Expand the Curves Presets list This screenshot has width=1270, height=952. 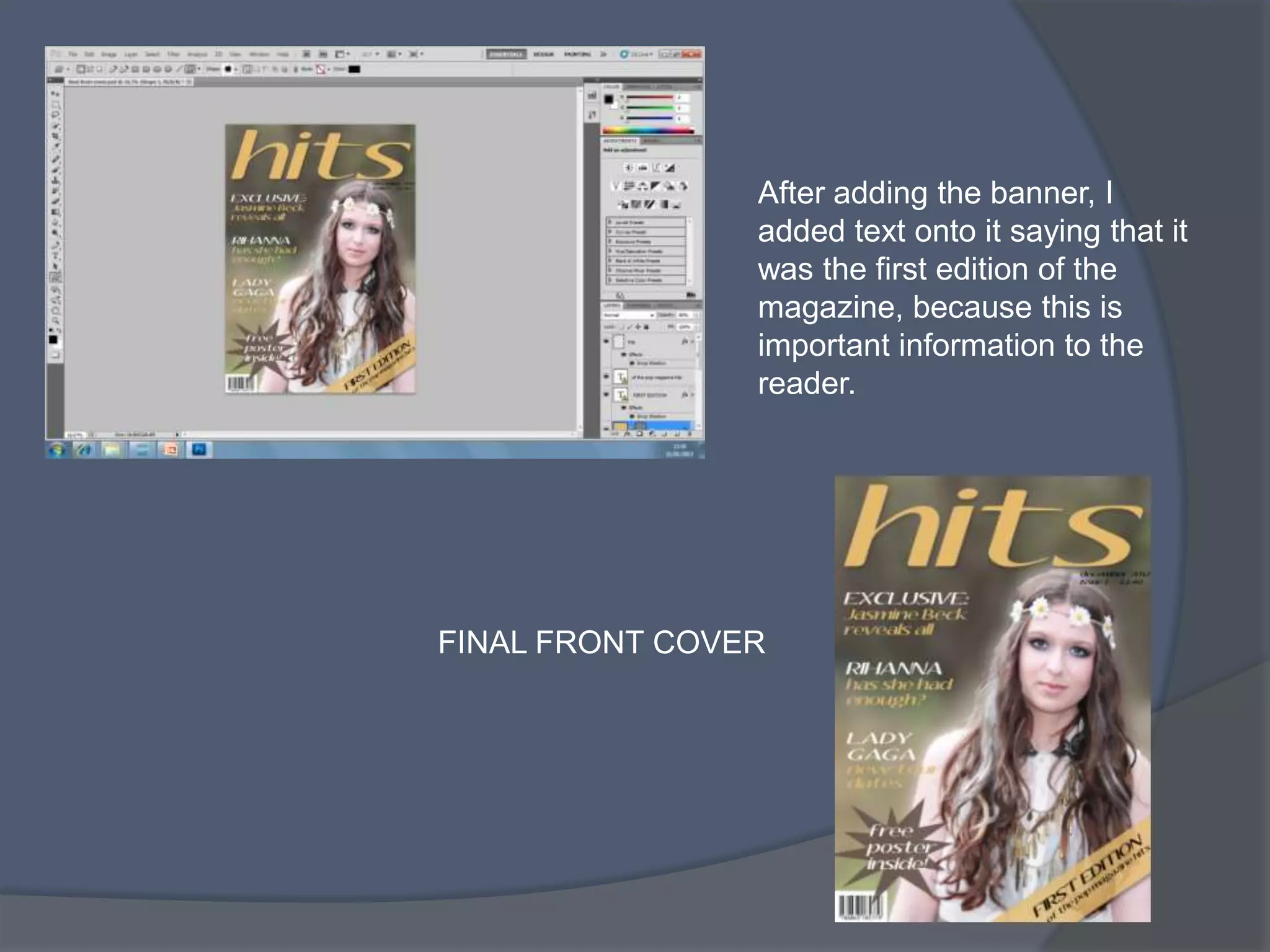tap(610, 232)
